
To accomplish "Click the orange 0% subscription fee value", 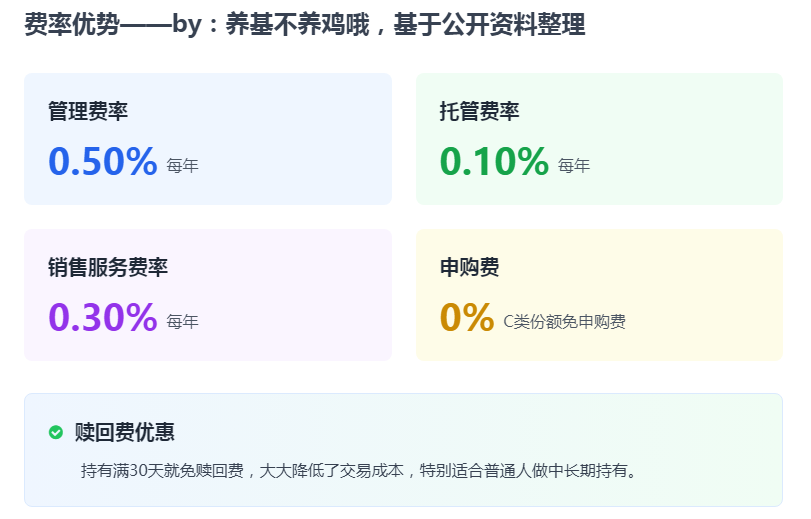I will click(467, 317).
